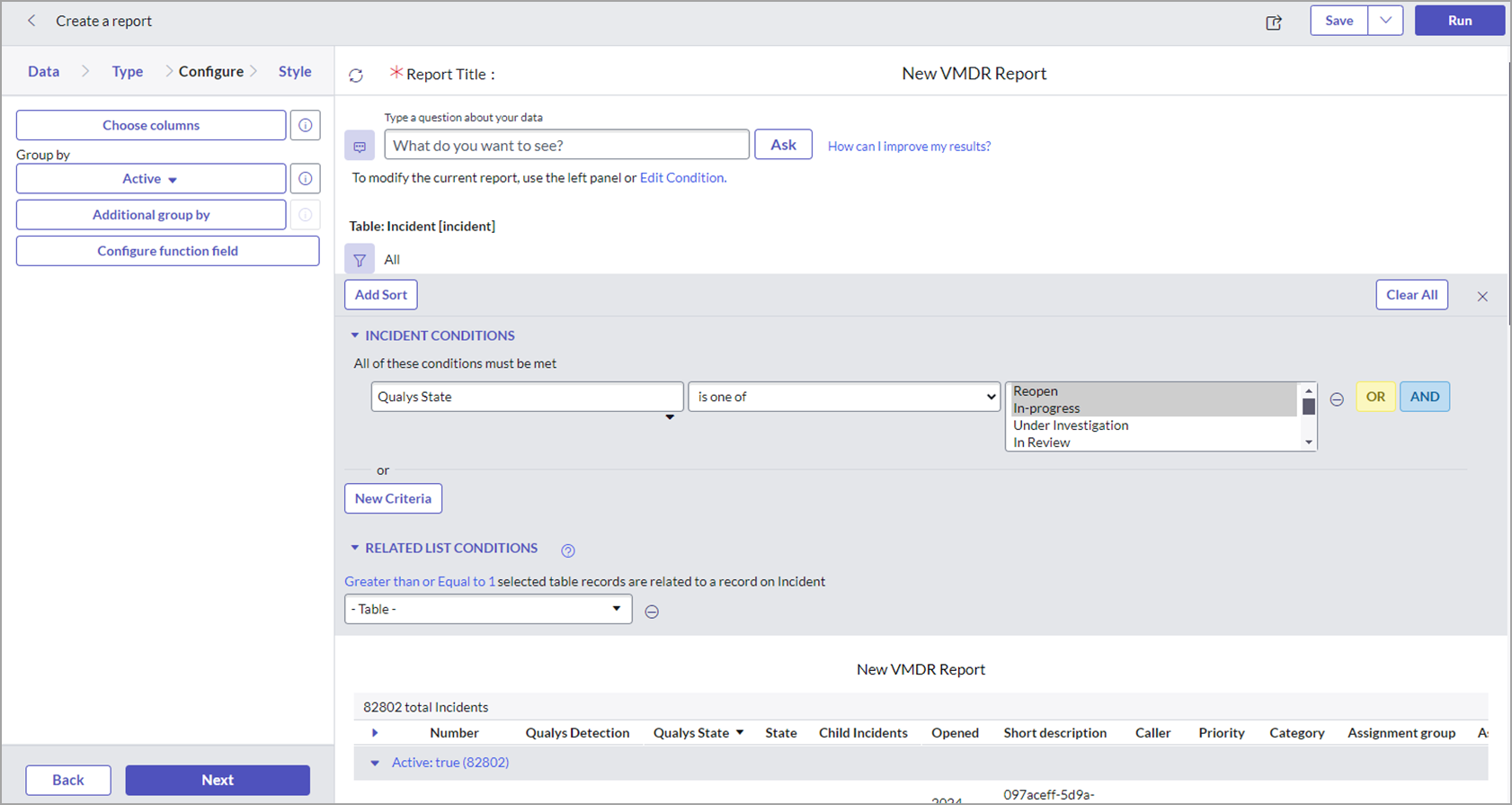Switch to the Style tab

(x=294, y=72)
